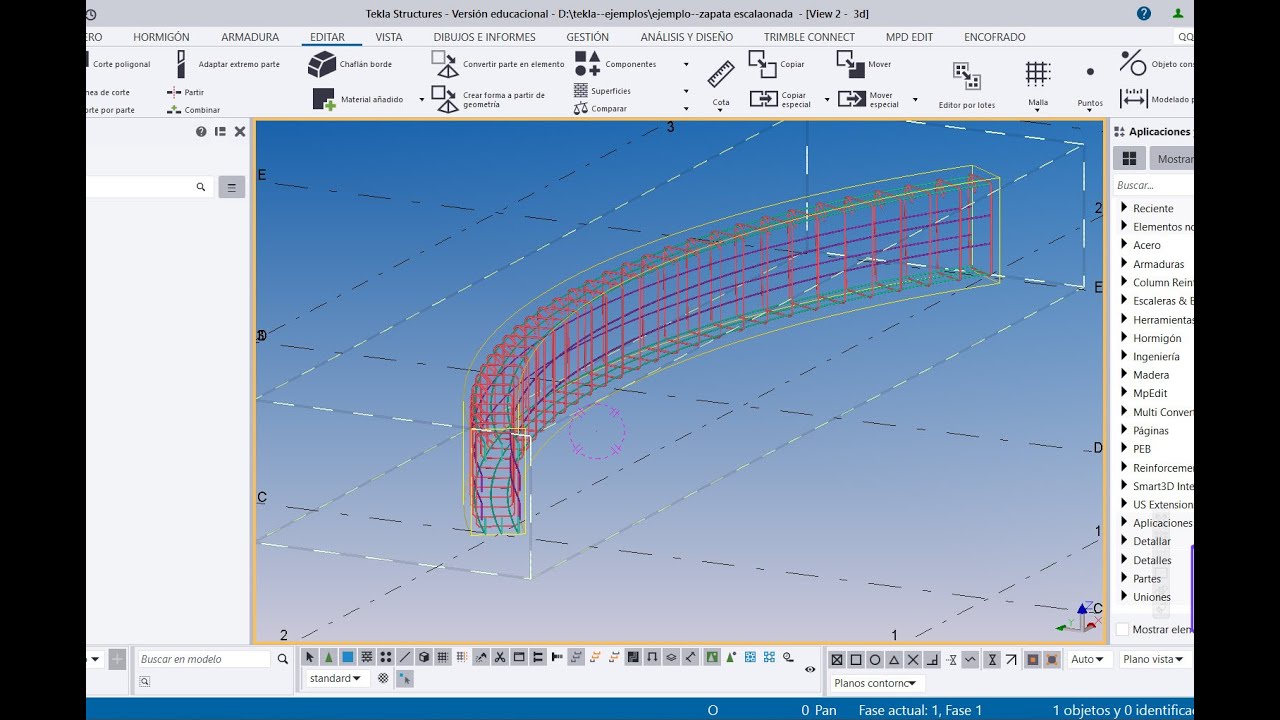Viewport: 1280px width, 720px height.
Task: Click the Mostrar button in Aplicaciones panel
Action: tap(1172, 159)
